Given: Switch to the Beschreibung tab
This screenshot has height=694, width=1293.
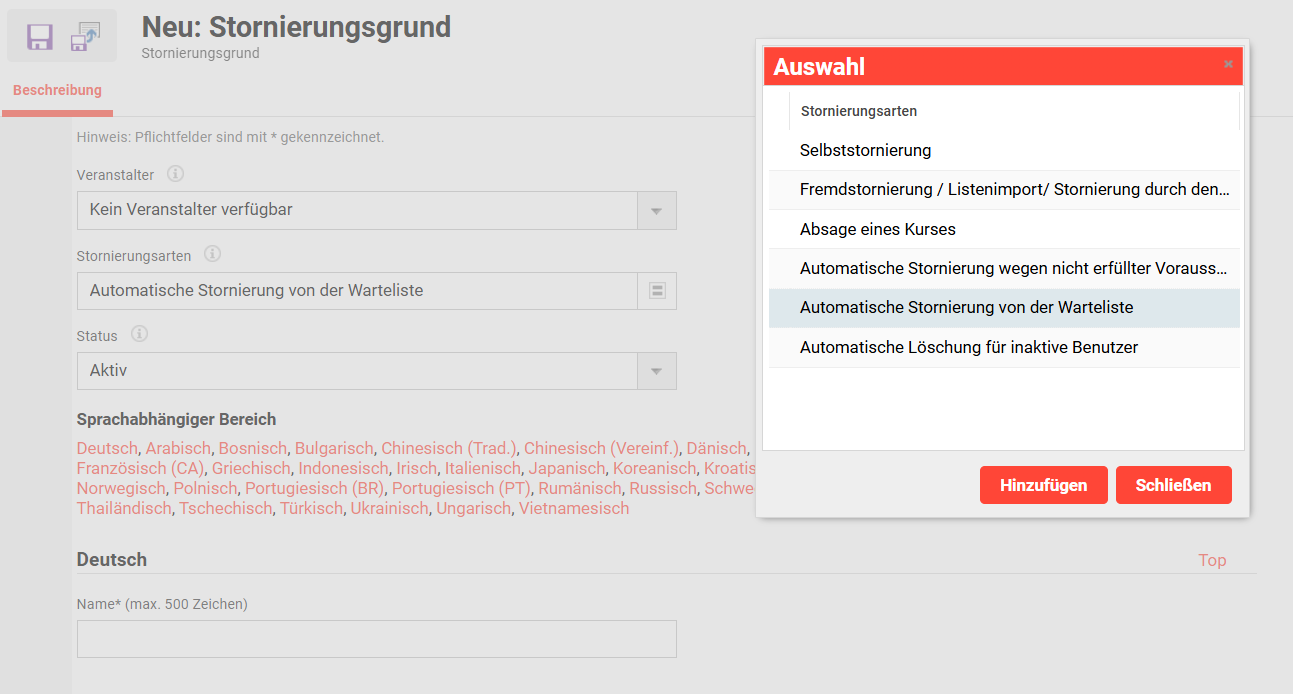Looking at the screenshot, I should (57, 89).
